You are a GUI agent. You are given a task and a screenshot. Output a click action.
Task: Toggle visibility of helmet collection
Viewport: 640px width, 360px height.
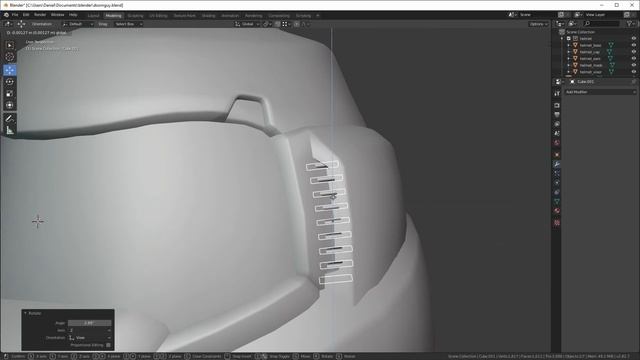point(633,38)
